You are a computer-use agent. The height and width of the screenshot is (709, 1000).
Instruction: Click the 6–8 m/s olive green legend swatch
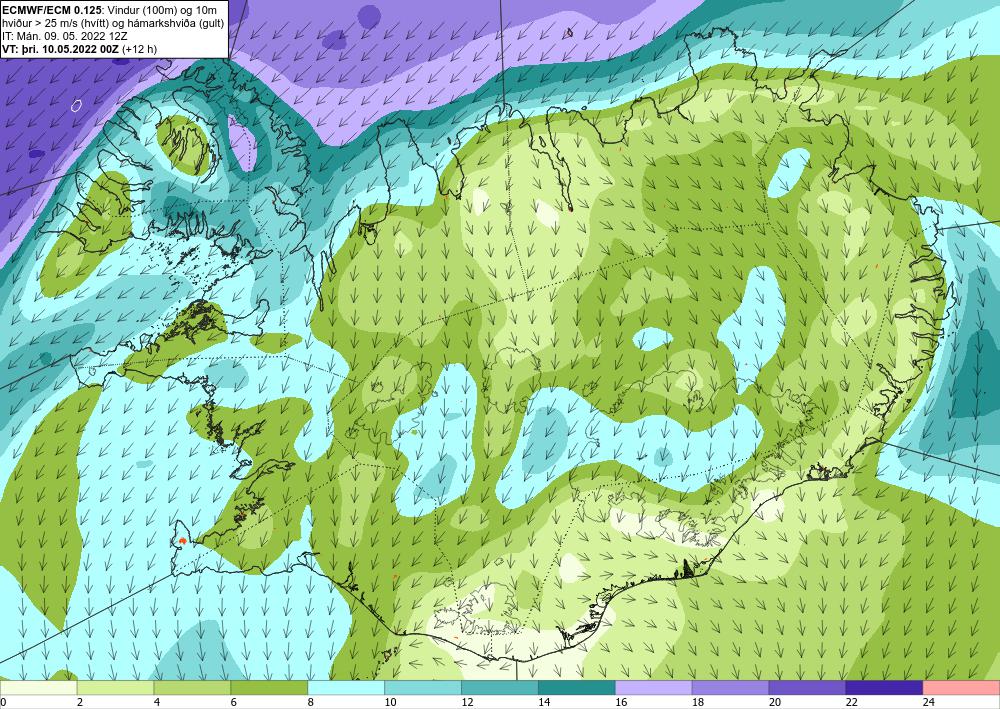(x=269, y=688)
